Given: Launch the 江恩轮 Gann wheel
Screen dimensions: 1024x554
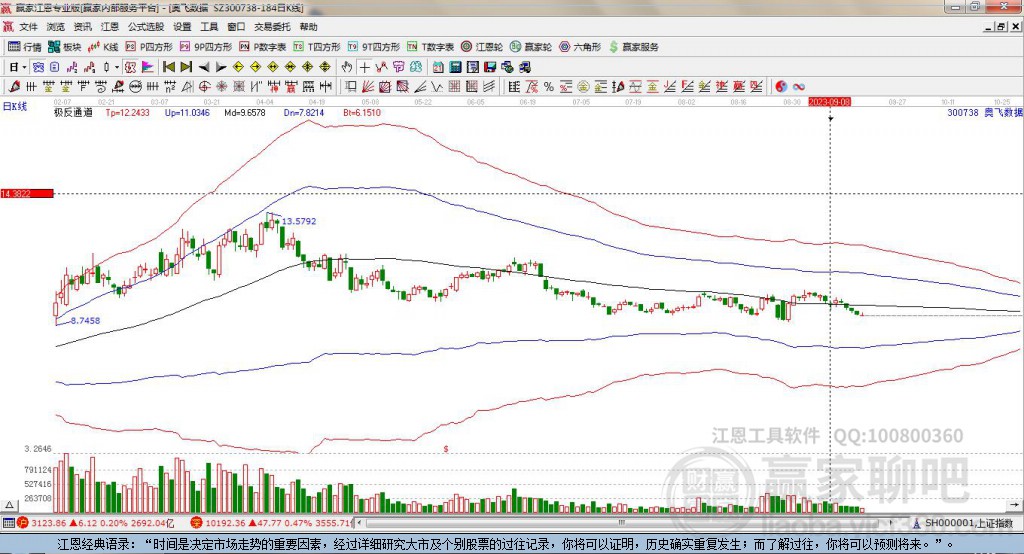Looking at the screenshot, I should [x=482, y=47].
